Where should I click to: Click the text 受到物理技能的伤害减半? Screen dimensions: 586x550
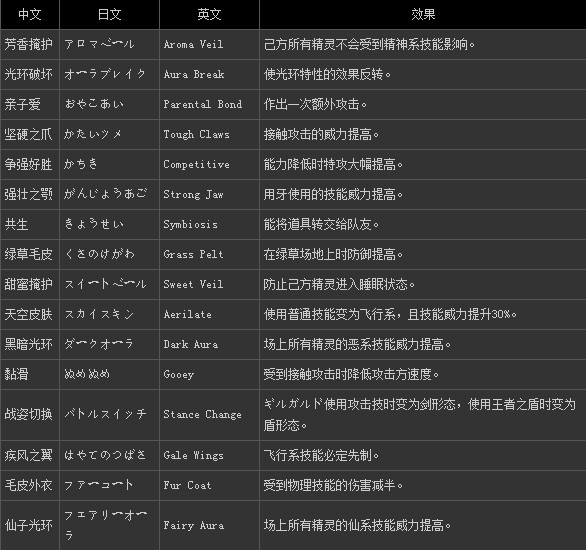tap(333, 485)
